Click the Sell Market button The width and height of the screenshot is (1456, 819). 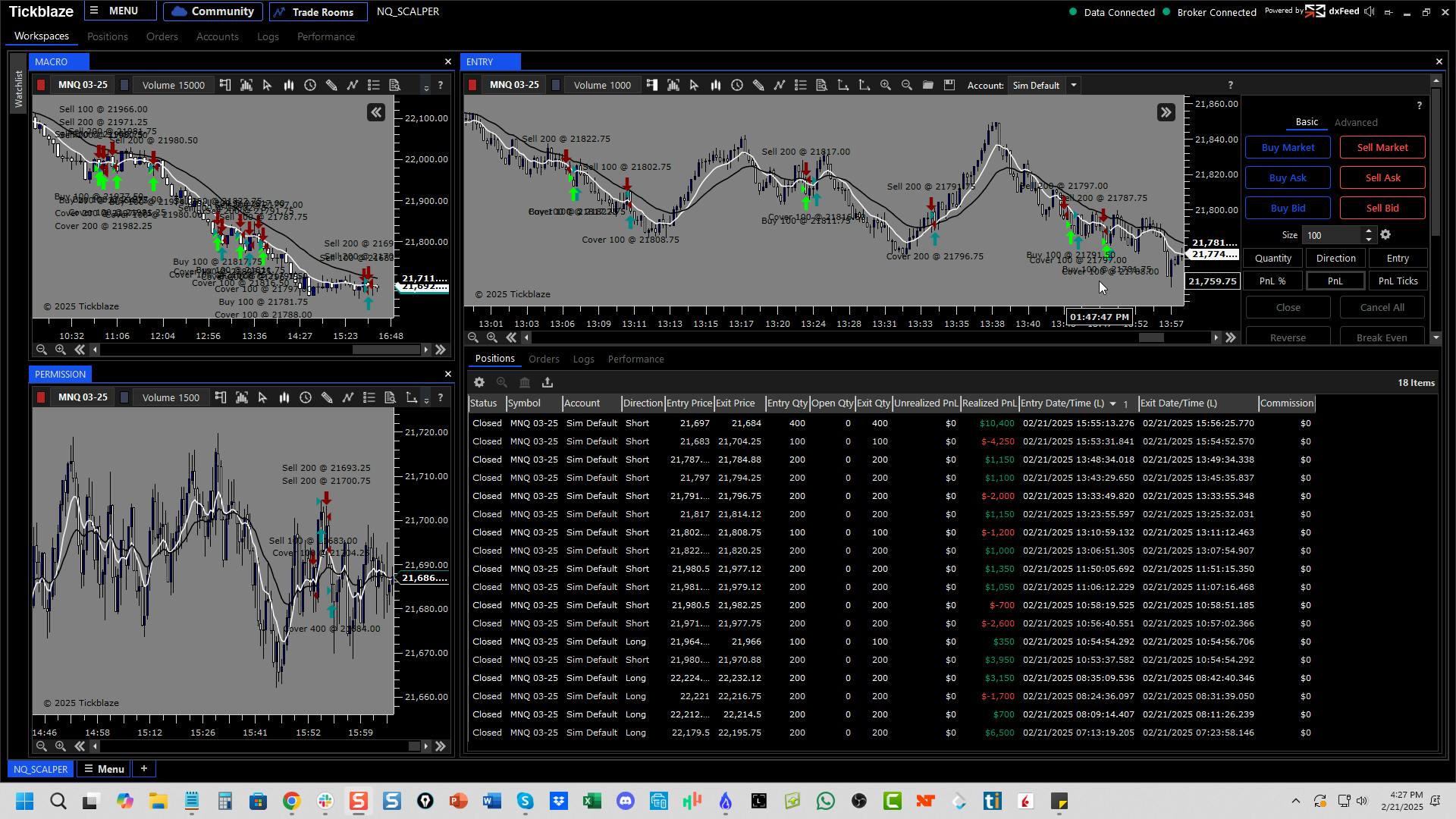point(1382,148)
